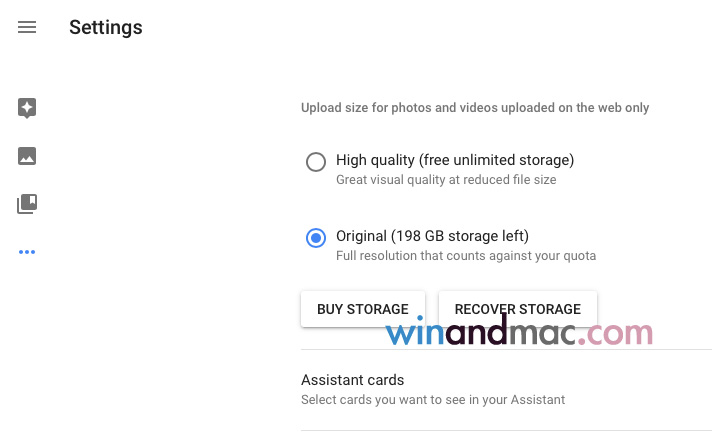Expand the Assistant cards section
The image size is (712, 434).
click(353, 380)
